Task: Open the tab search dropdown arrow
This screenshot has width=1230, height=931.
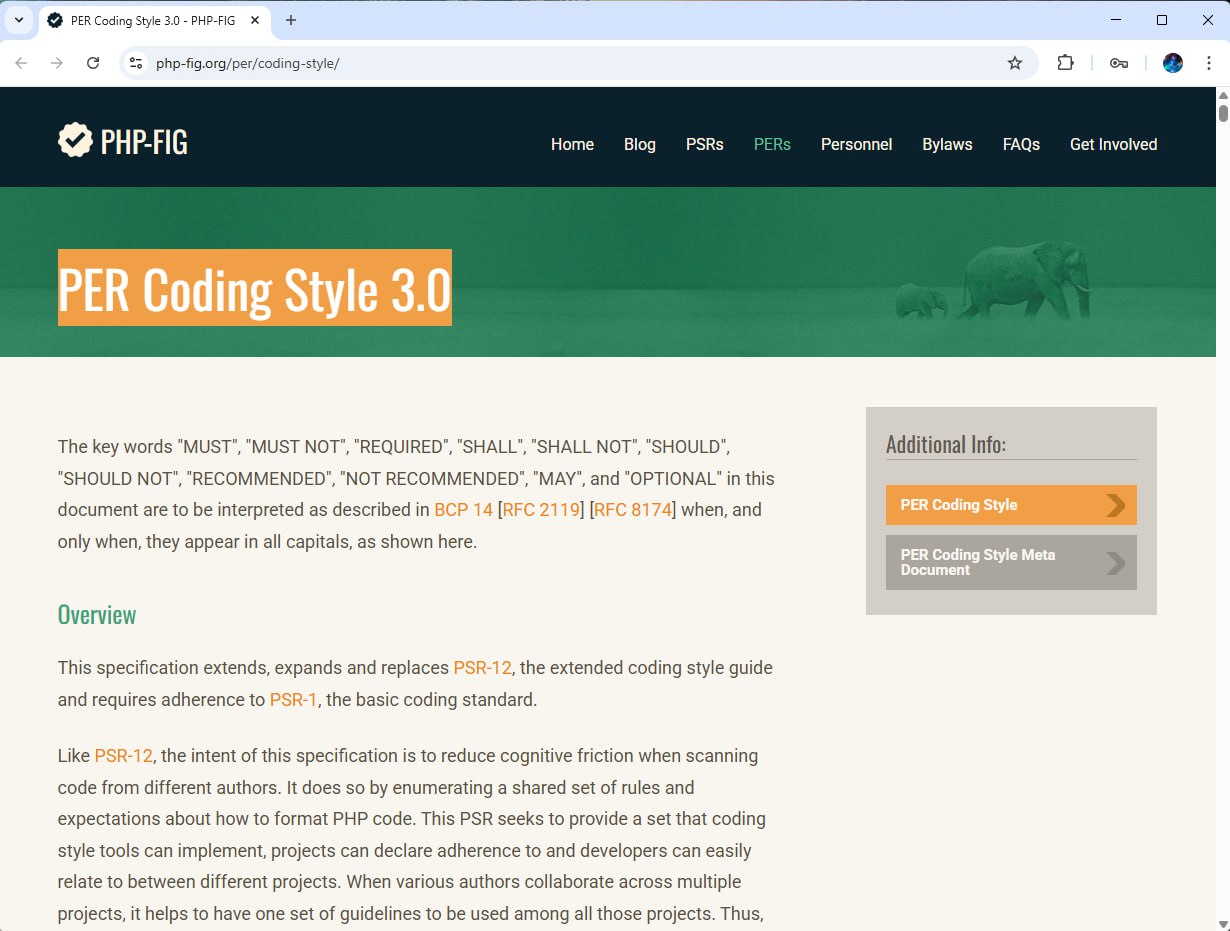Action: point(18,20)
